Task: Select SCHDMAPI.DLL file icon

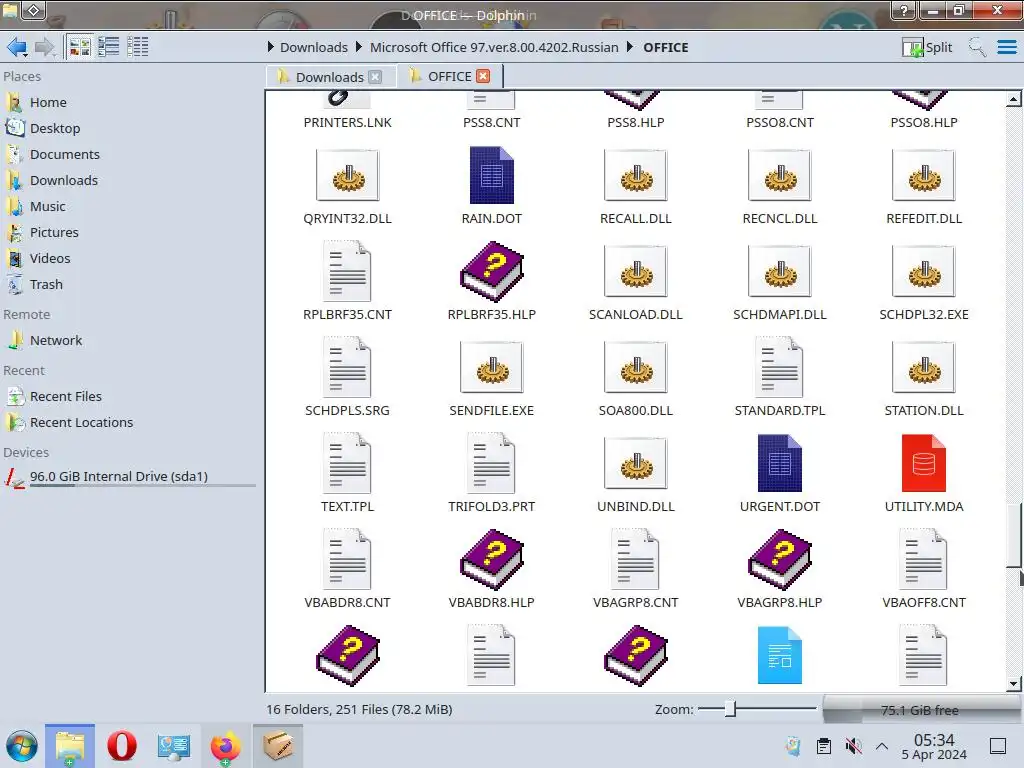Action: point(780,272)
